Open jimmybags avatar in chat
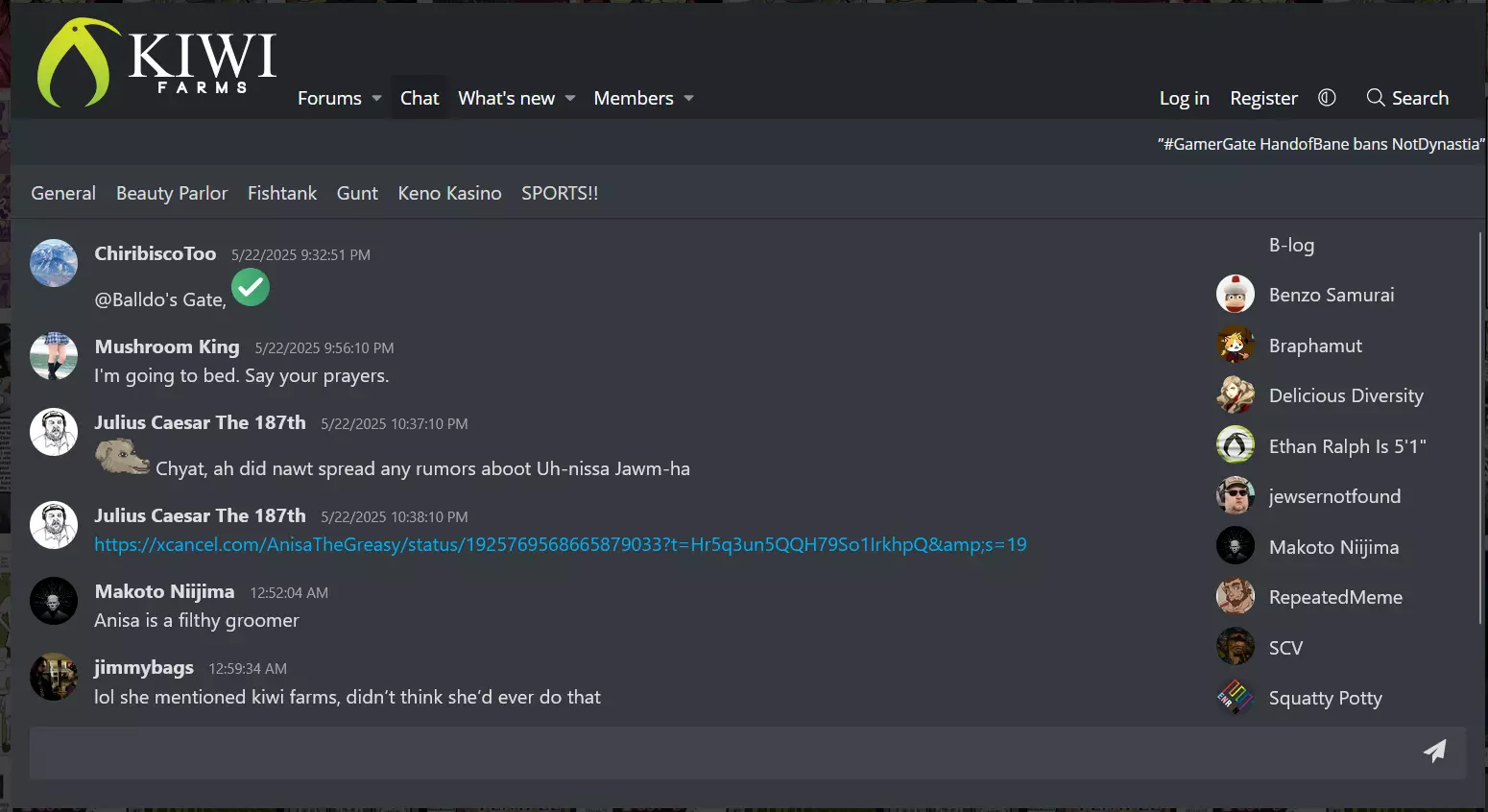 pos(54,677)
